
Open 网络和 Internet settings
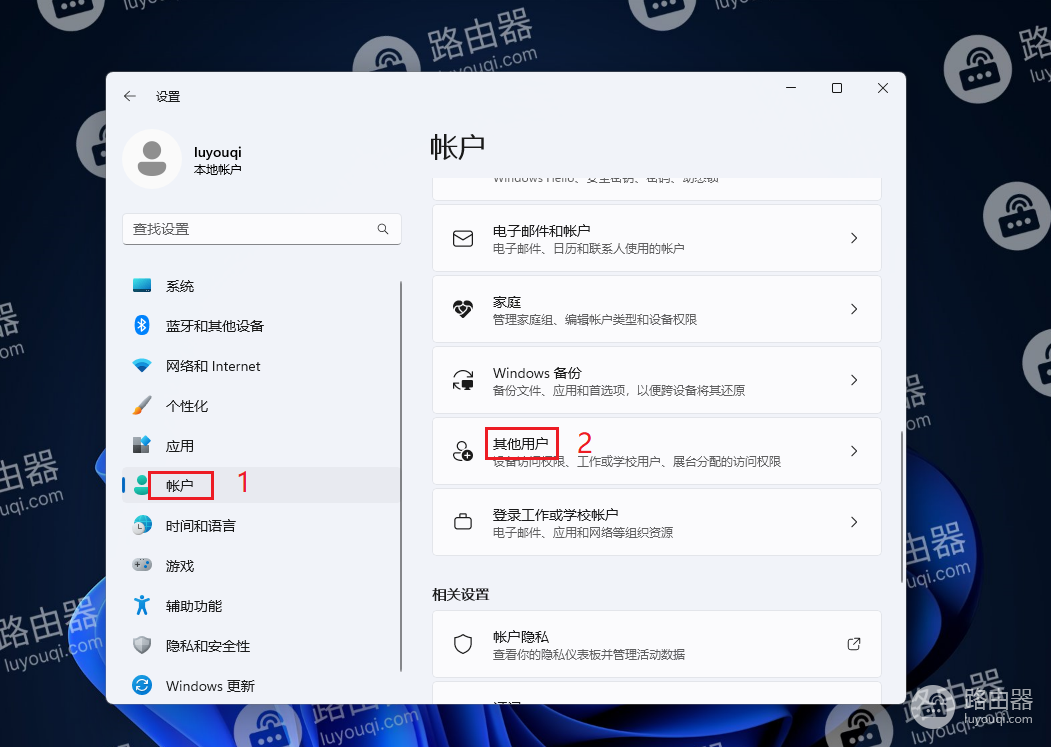(x=261, y=365)
